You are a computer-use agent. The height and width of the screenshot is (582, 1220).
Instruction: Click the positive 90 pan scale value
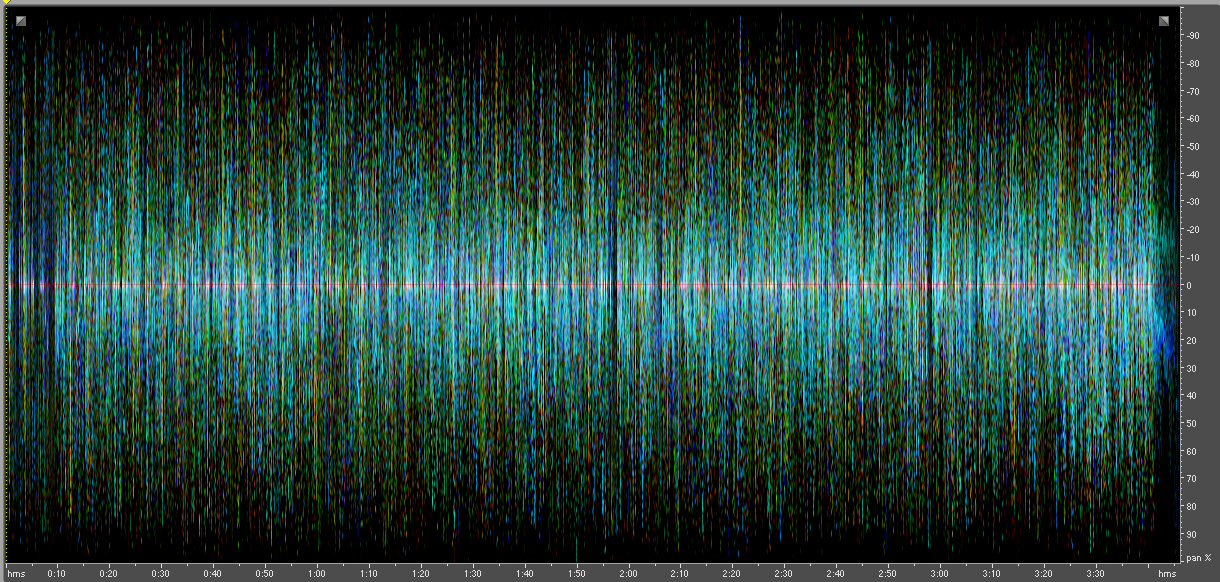pos(1193,535)
